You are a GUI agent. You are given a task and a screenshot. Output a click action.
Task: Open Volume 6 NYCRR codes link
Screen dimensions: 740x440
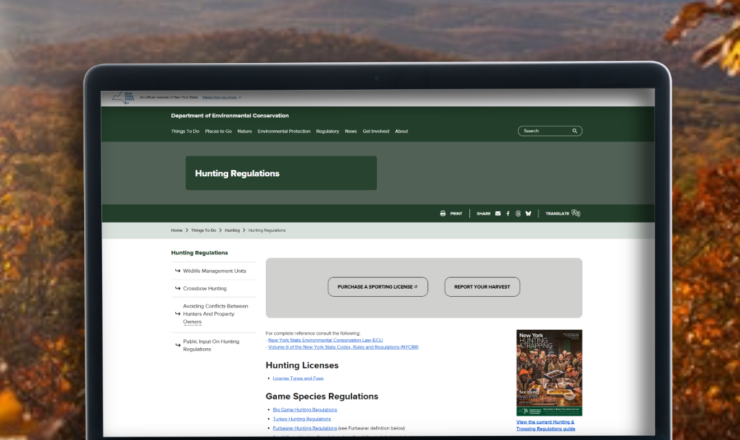click(x=343, y=347)
